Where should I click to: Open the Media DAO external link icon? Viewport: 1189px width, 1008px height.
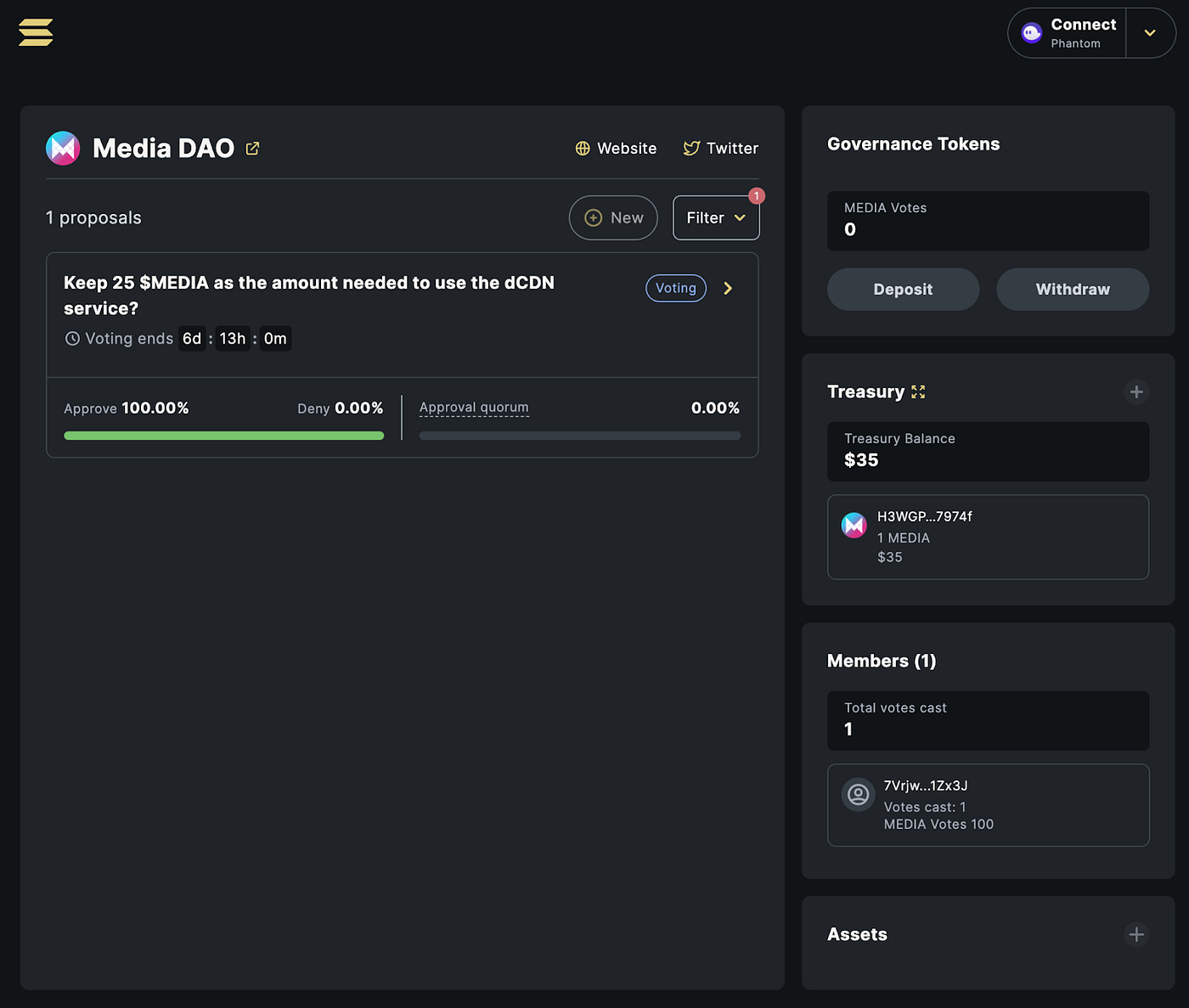point(252,149)
